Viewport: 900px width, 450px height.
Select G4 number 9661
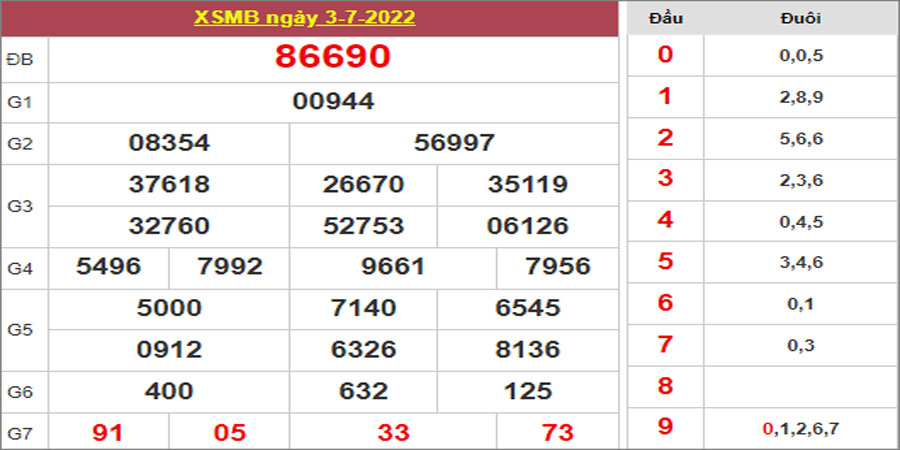393,266
